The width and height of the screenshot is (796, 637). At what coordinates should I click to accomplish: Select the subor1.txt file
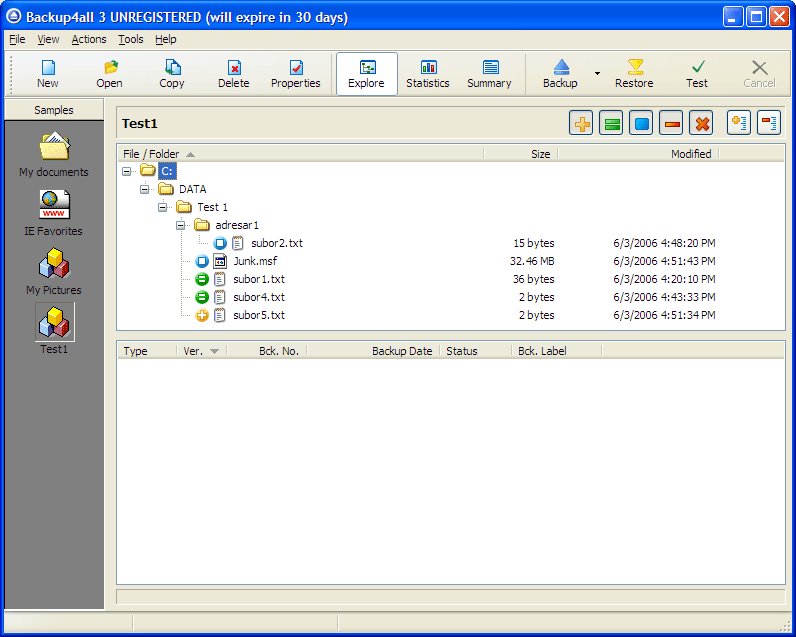(x=259, y=279)
